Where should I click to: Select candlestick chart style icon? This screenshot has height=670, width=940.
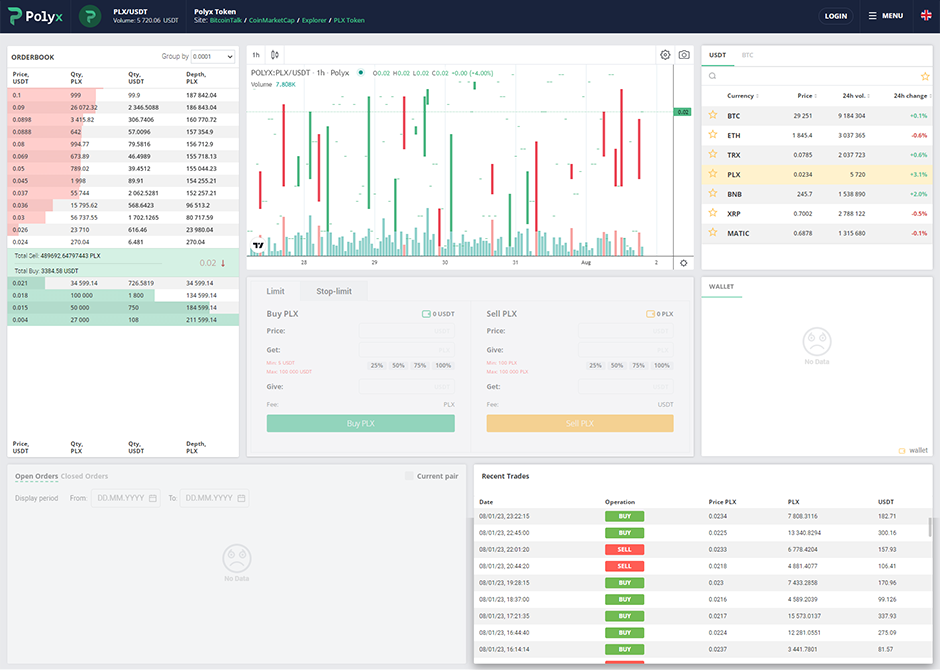[x=275, y=55]
